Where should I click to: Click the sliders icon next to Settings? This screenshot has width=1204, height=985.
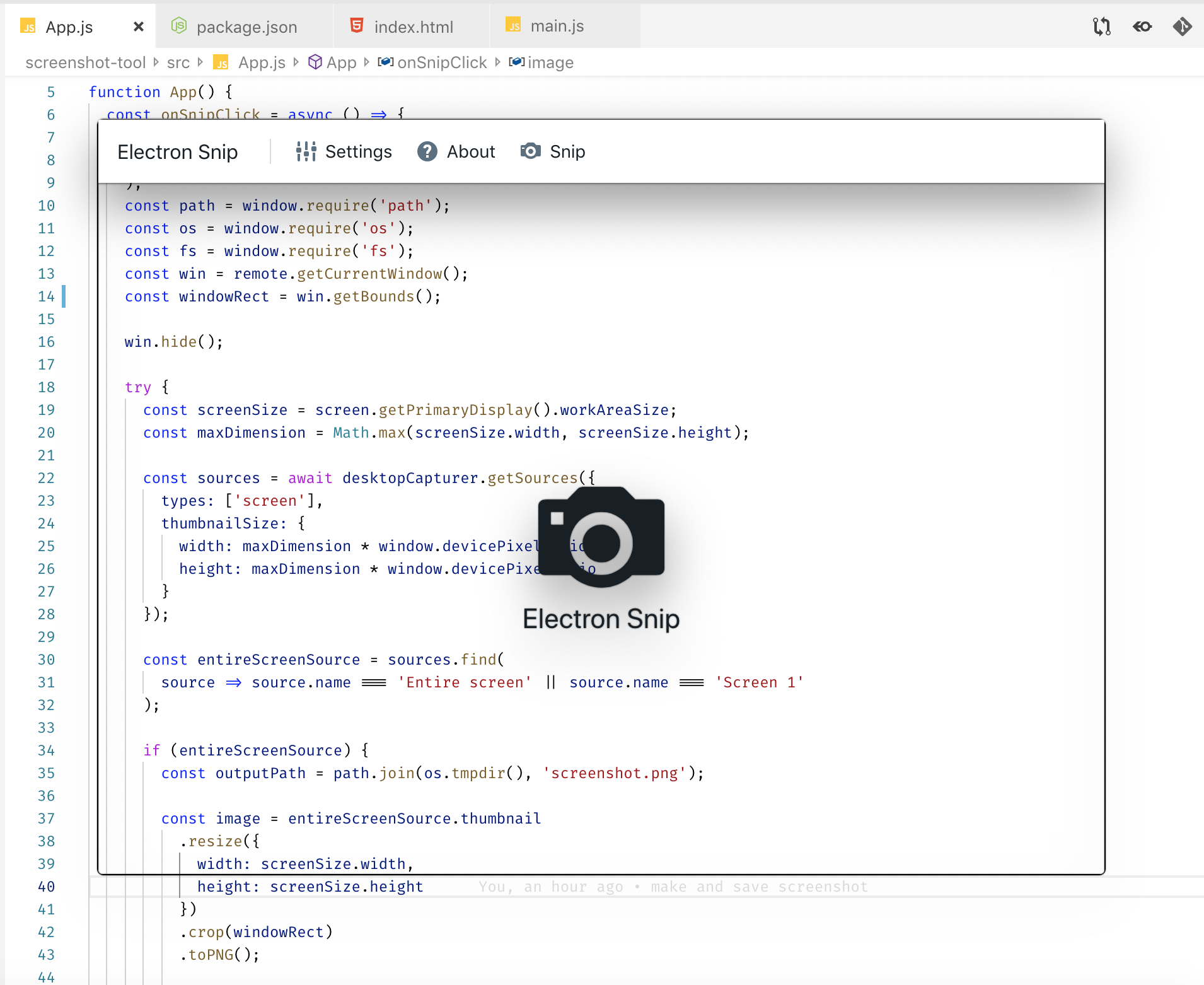[x=306, y=151]
